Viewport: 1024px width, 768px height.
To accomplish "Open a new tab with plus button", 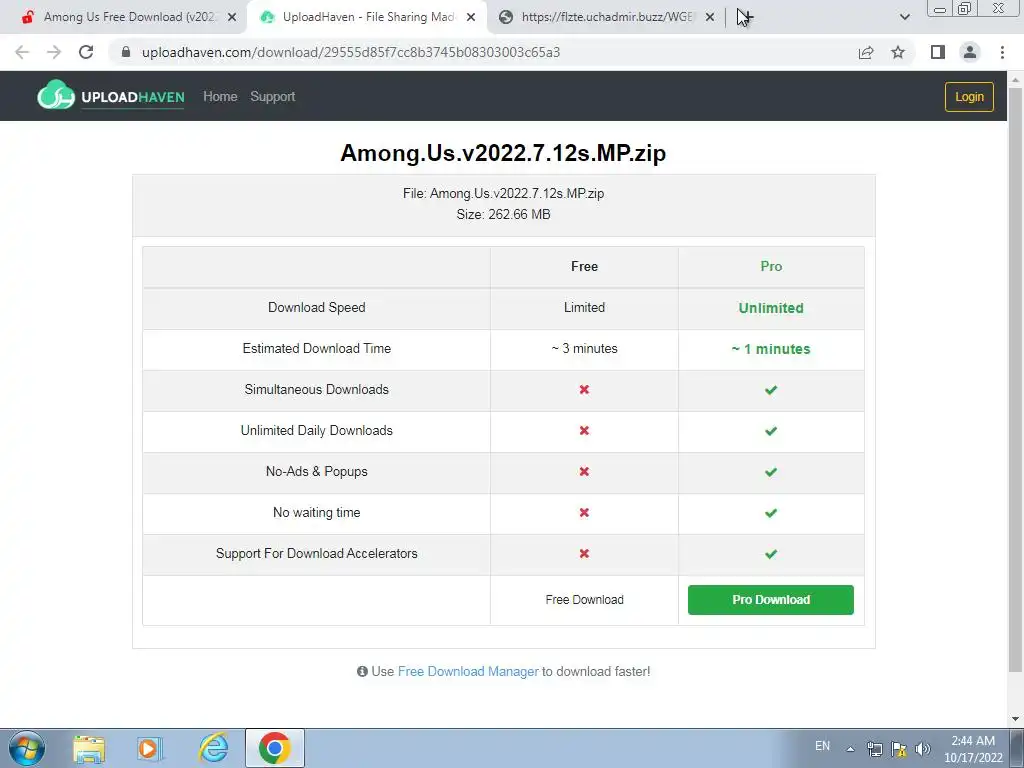I will tap(745, 17).
